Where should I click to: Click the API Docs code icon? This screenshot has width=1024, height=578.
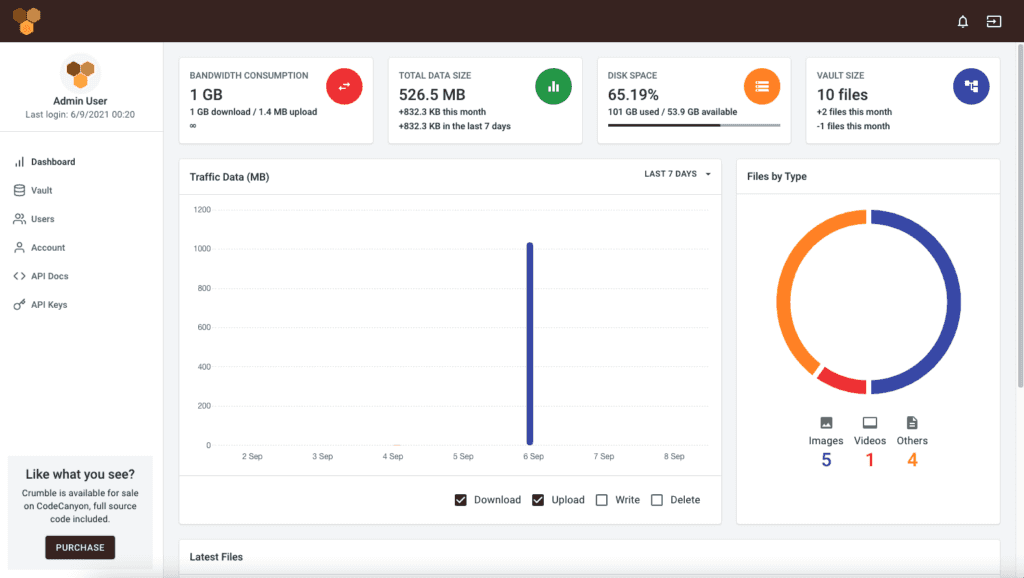[x=20, y=276]
